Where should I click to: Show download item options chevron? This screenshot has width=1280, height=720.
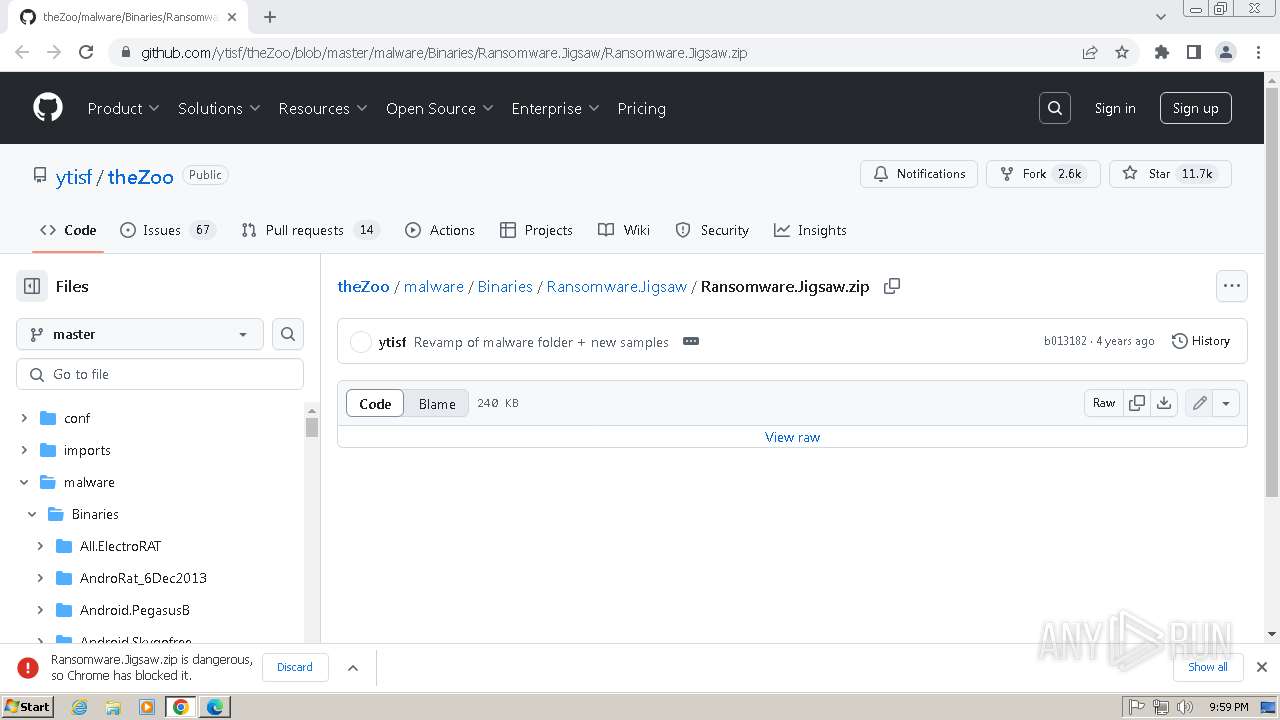[x=353, y=667]
